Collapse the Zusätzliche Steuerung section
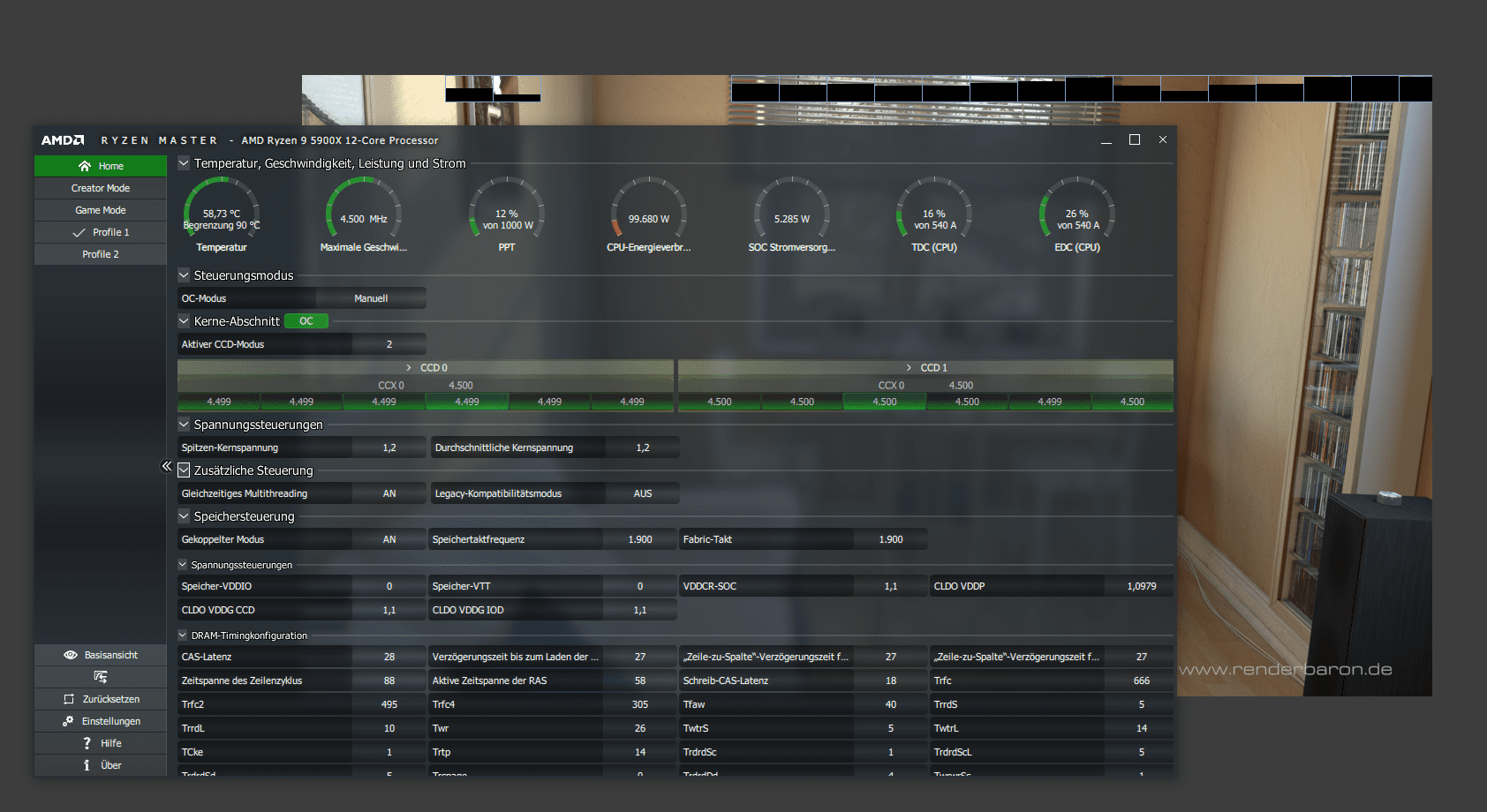Screen dimensions: 1487x812 (x=184, y=470)
